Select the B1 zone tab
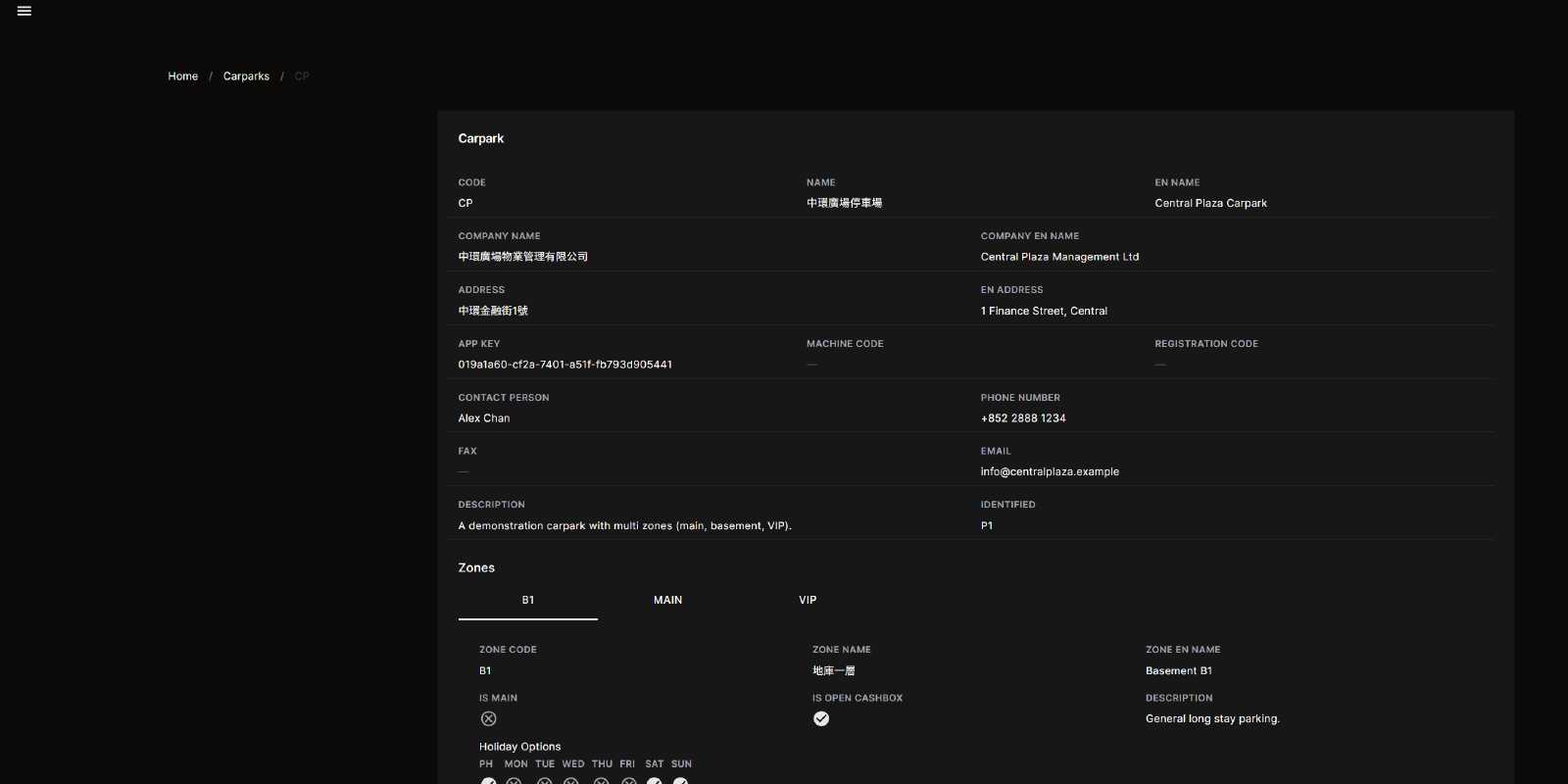The width and height of the screenshot is (1568, 784). (x=528, y=600)
